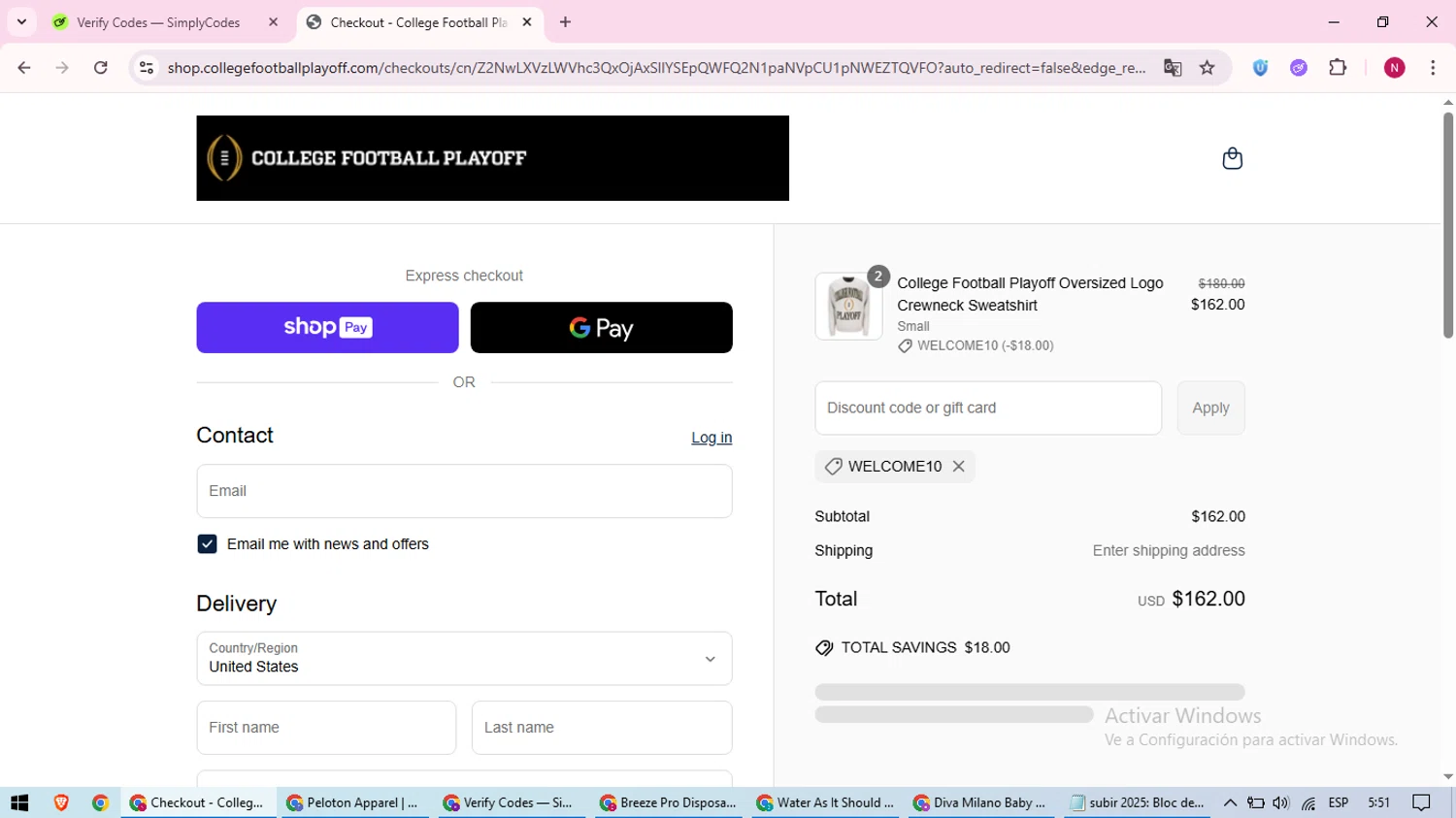Click the College Football Playoff logo banner

(x=492, y=158)
